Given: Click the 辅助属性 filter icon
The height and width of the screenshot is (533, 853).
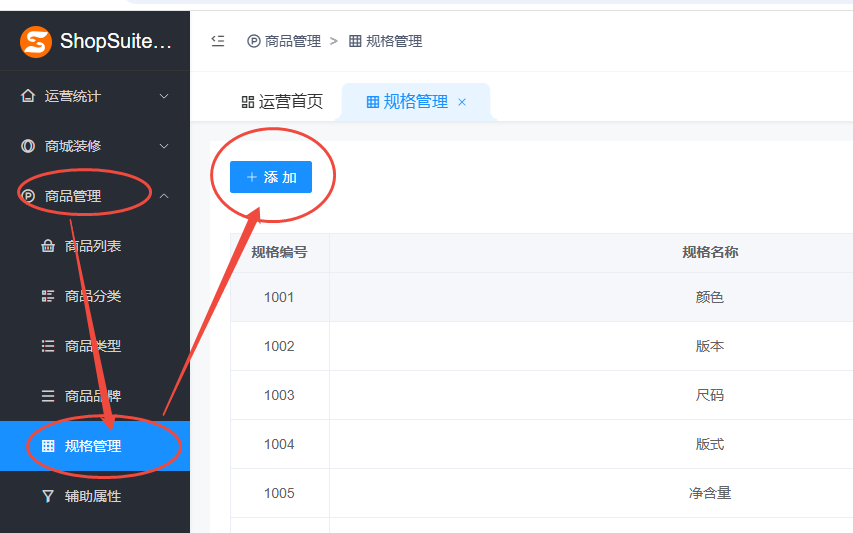Looking at the screenshot, I should click(48, 496).
